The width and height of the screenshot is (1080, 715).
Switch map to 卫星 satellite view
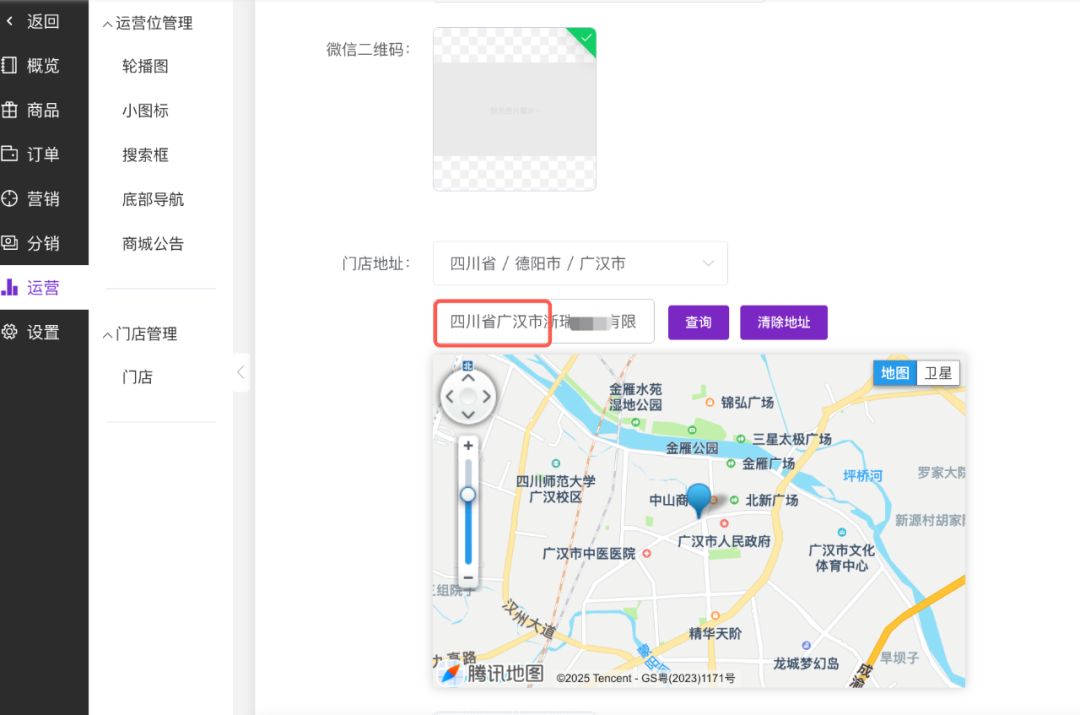tap(938, 373)
